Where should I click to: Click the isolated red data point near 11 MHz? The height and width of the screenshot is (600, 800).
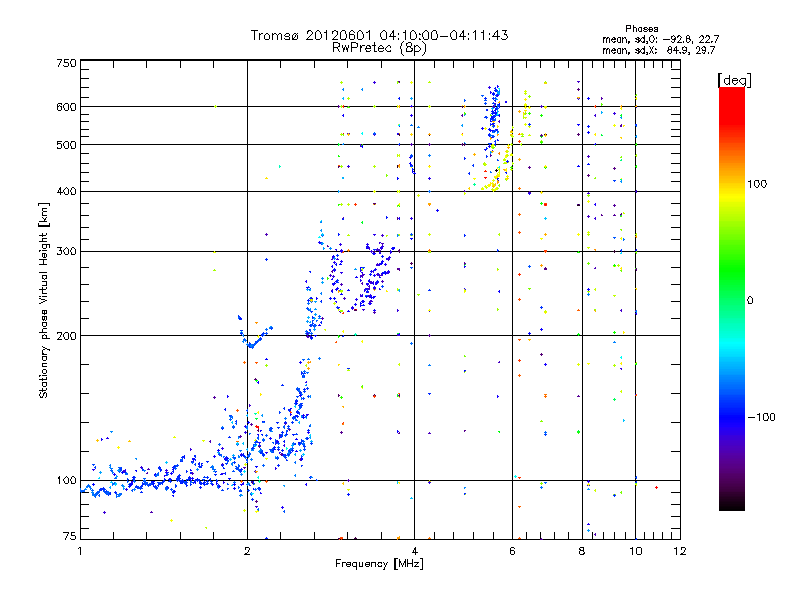[656, 488]
